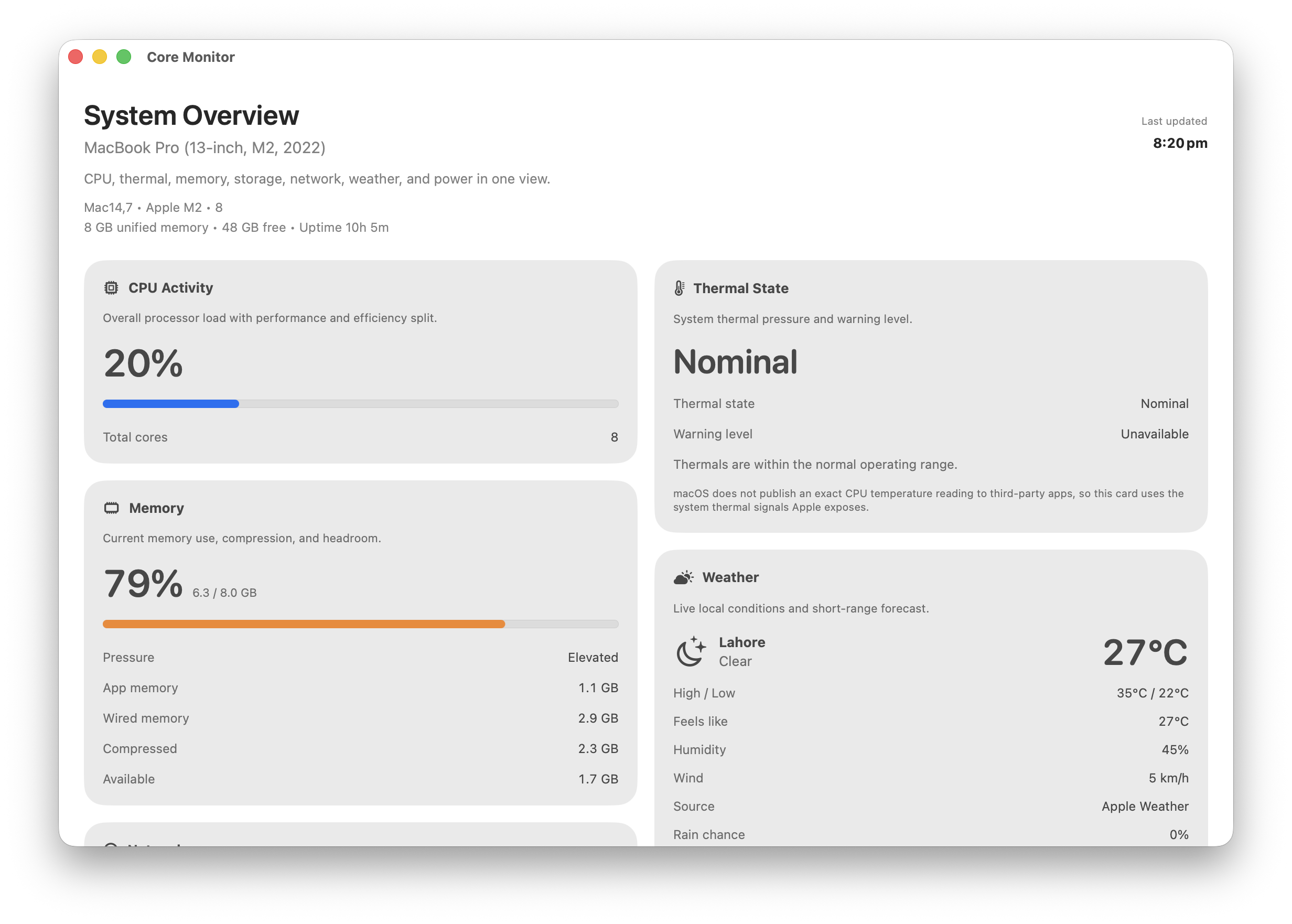
Task: Click the green zoom window button
Action: [124, 57]
